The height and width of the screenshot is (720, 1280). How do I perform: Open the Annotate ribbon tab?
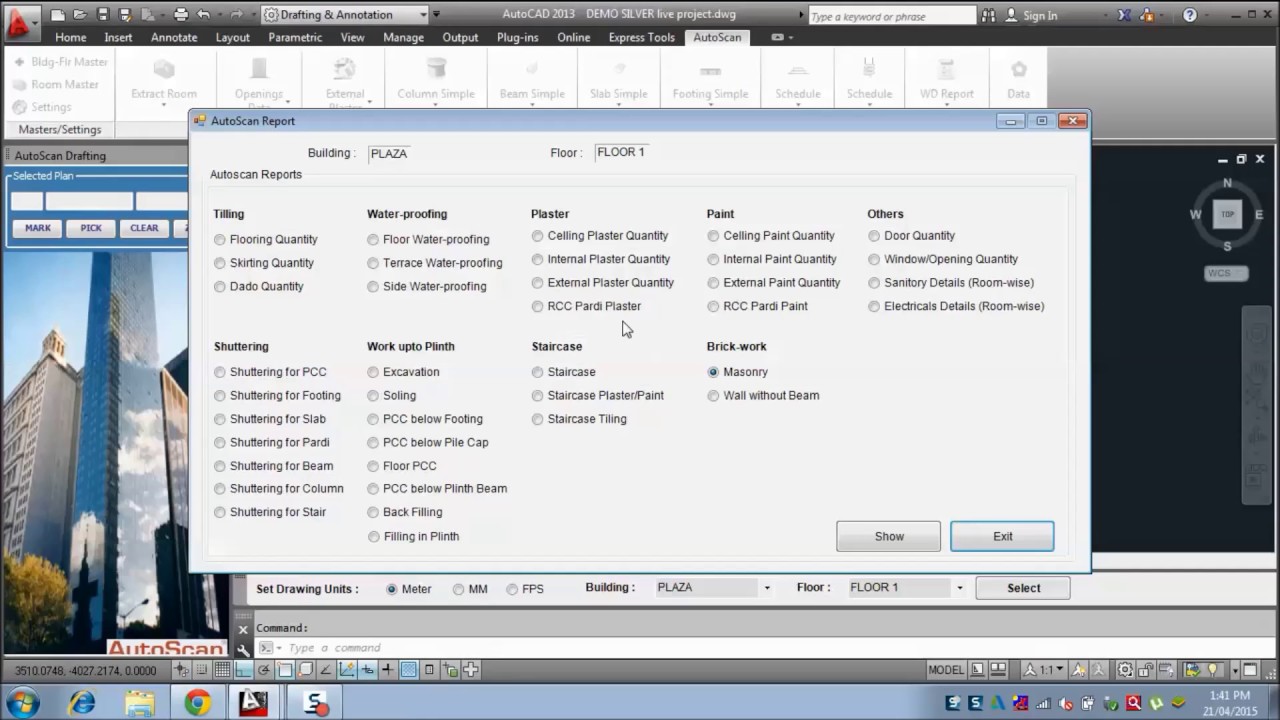(x=174, y=37)
